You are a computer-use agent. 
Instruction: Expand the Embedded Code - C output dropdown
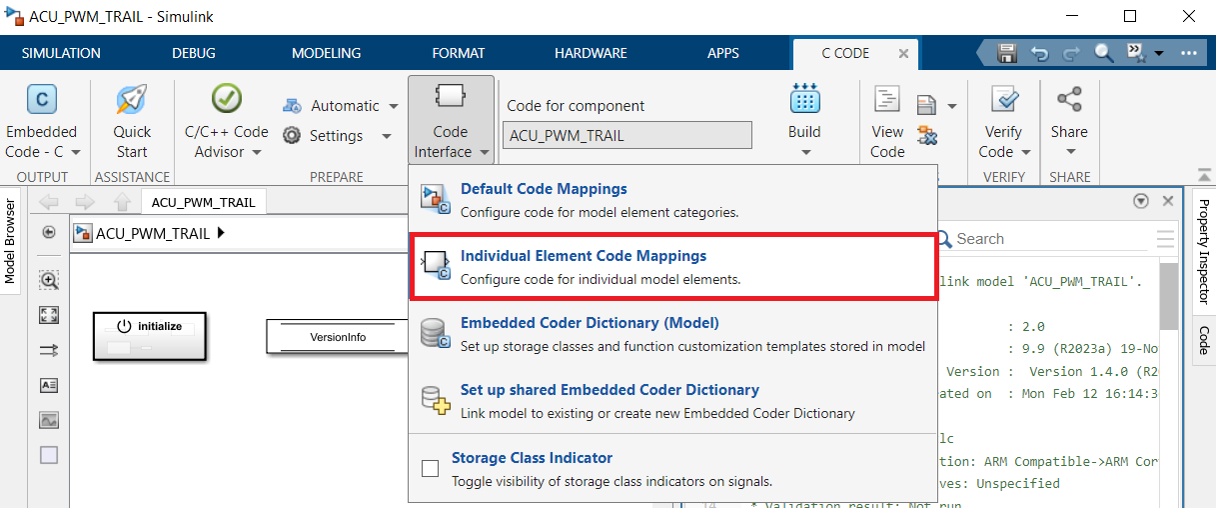coord(75,153)
